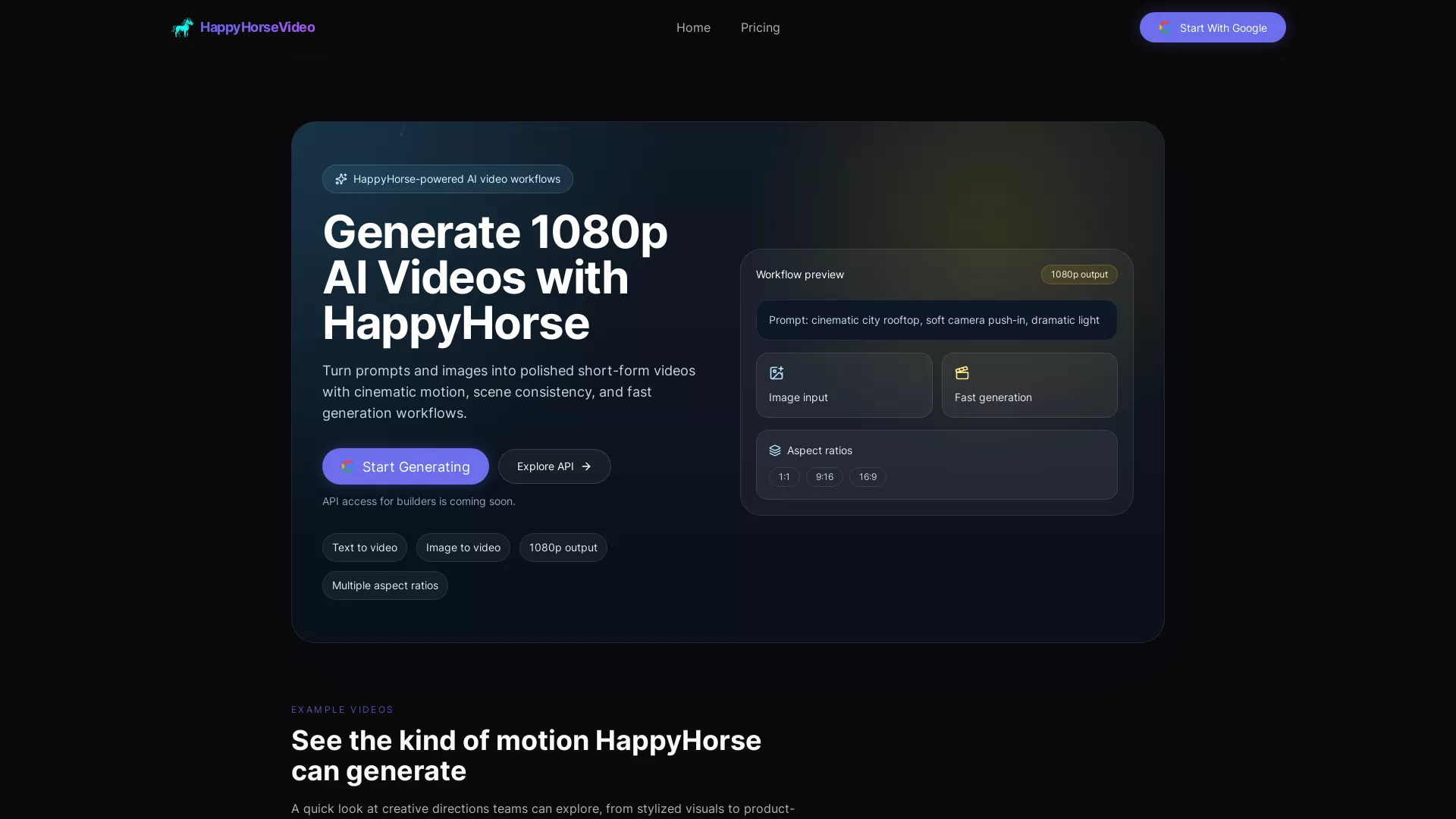
Task: Click the Google icon in Start With Google
Action: click(1164, 27)
